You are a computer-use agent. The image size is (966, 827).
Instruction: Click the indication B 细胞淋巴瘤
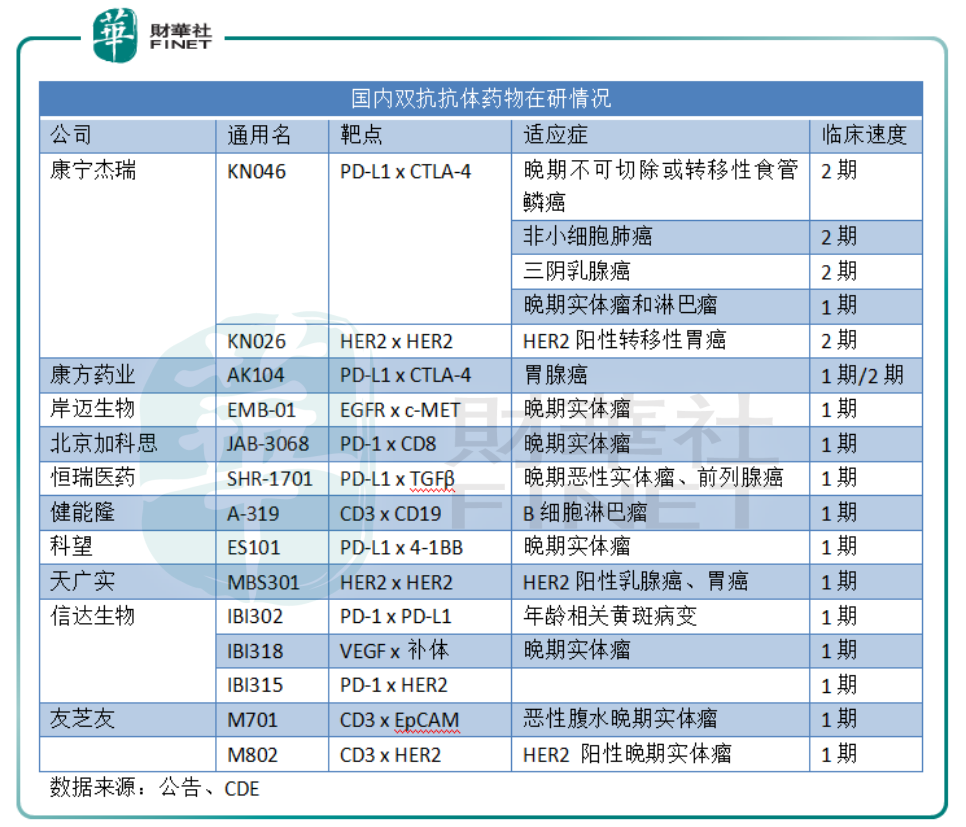pyautogui.click(x=585, y=513)
